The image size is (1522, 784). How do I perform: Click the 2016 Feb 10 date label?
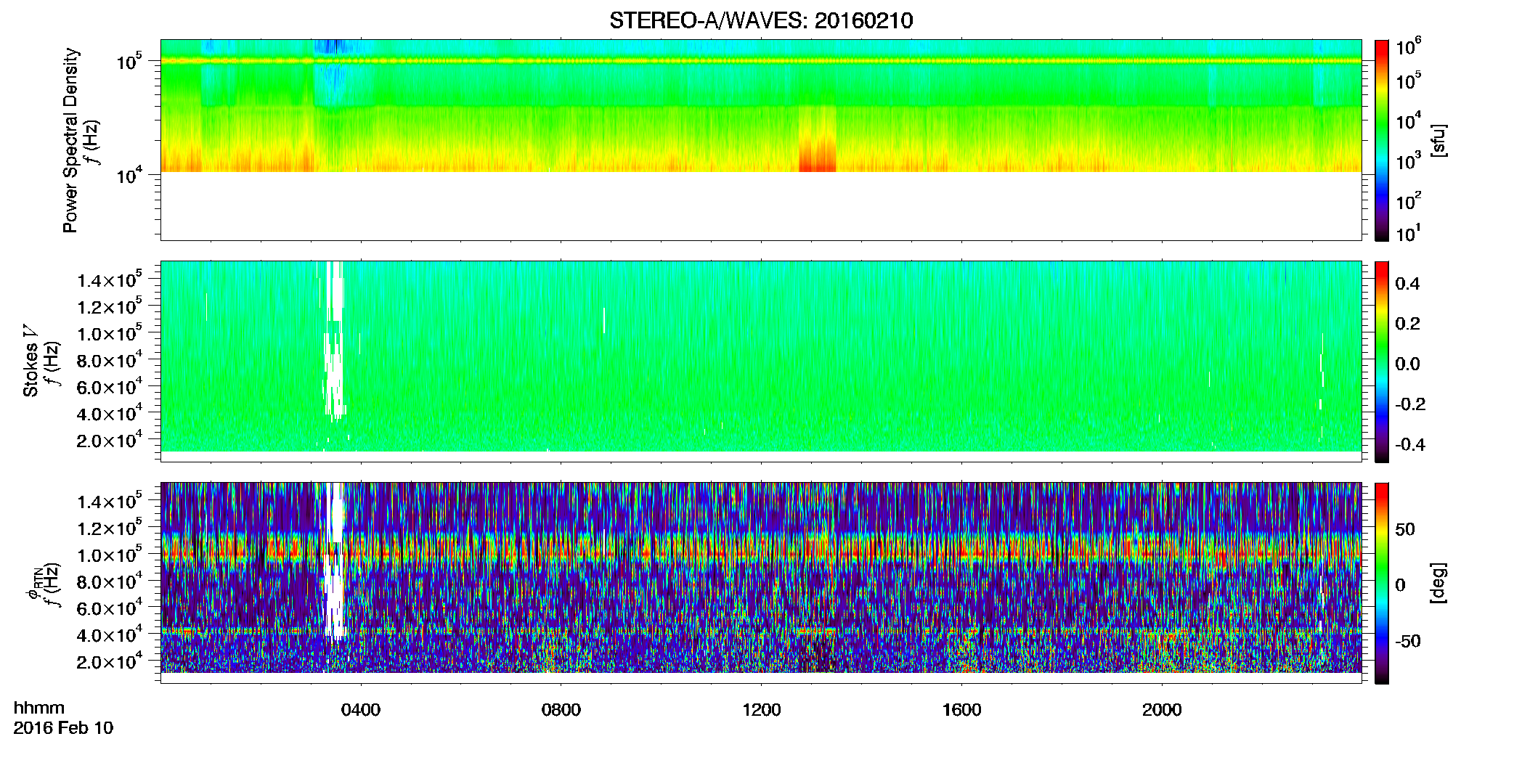pos(63,727)
